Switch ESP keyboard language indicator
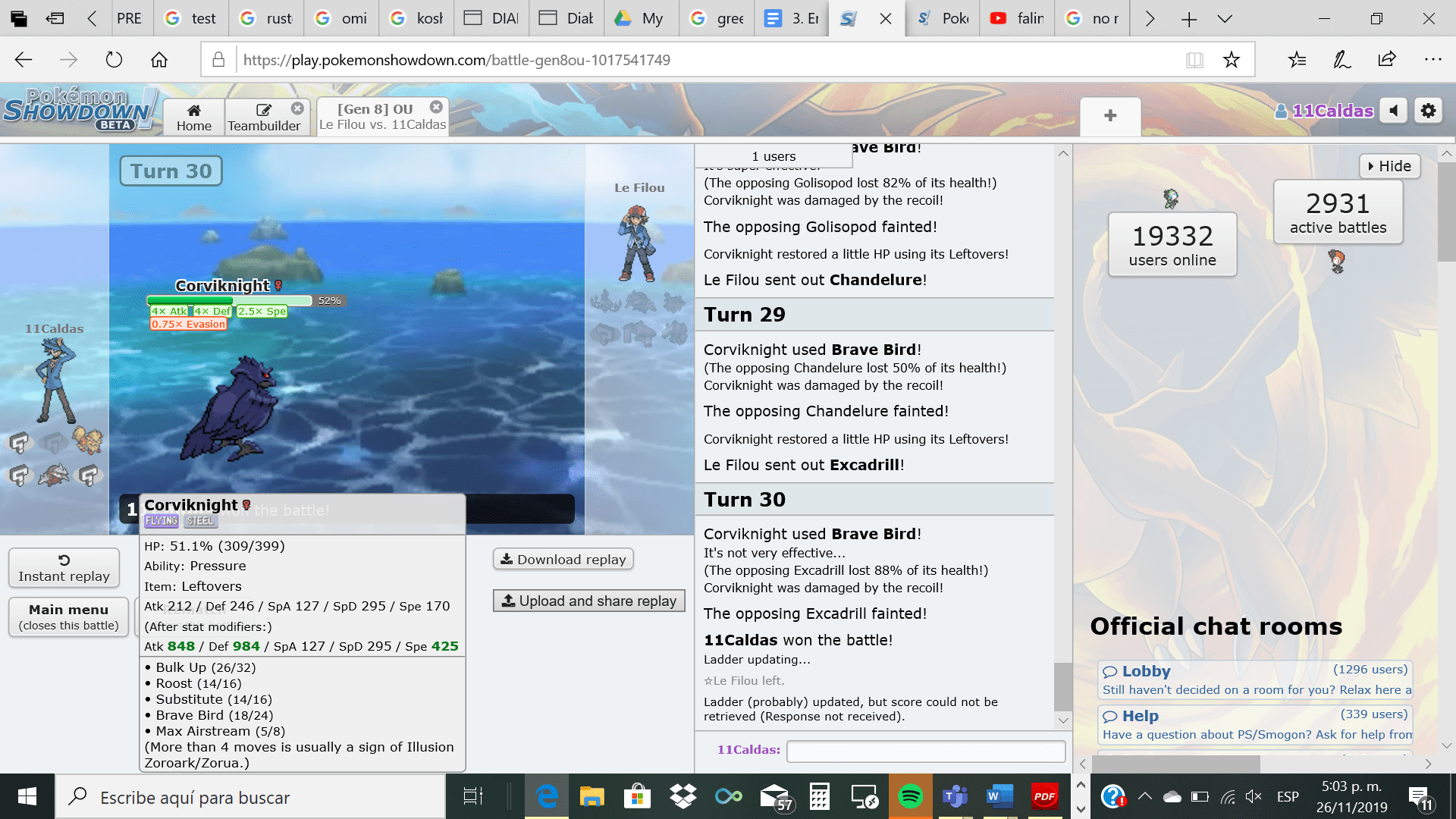 click(1288, 797)
